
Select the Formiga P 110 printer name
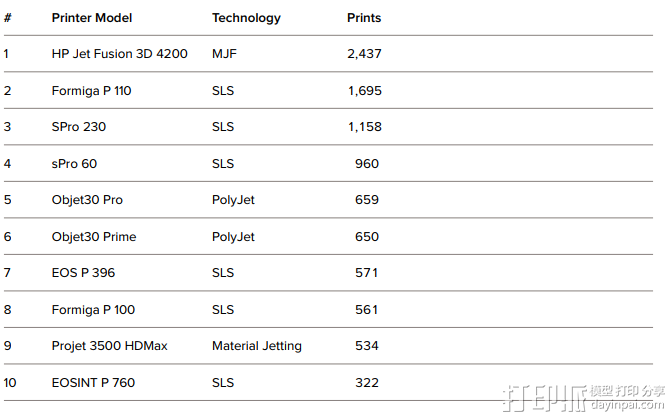[91, 91]
